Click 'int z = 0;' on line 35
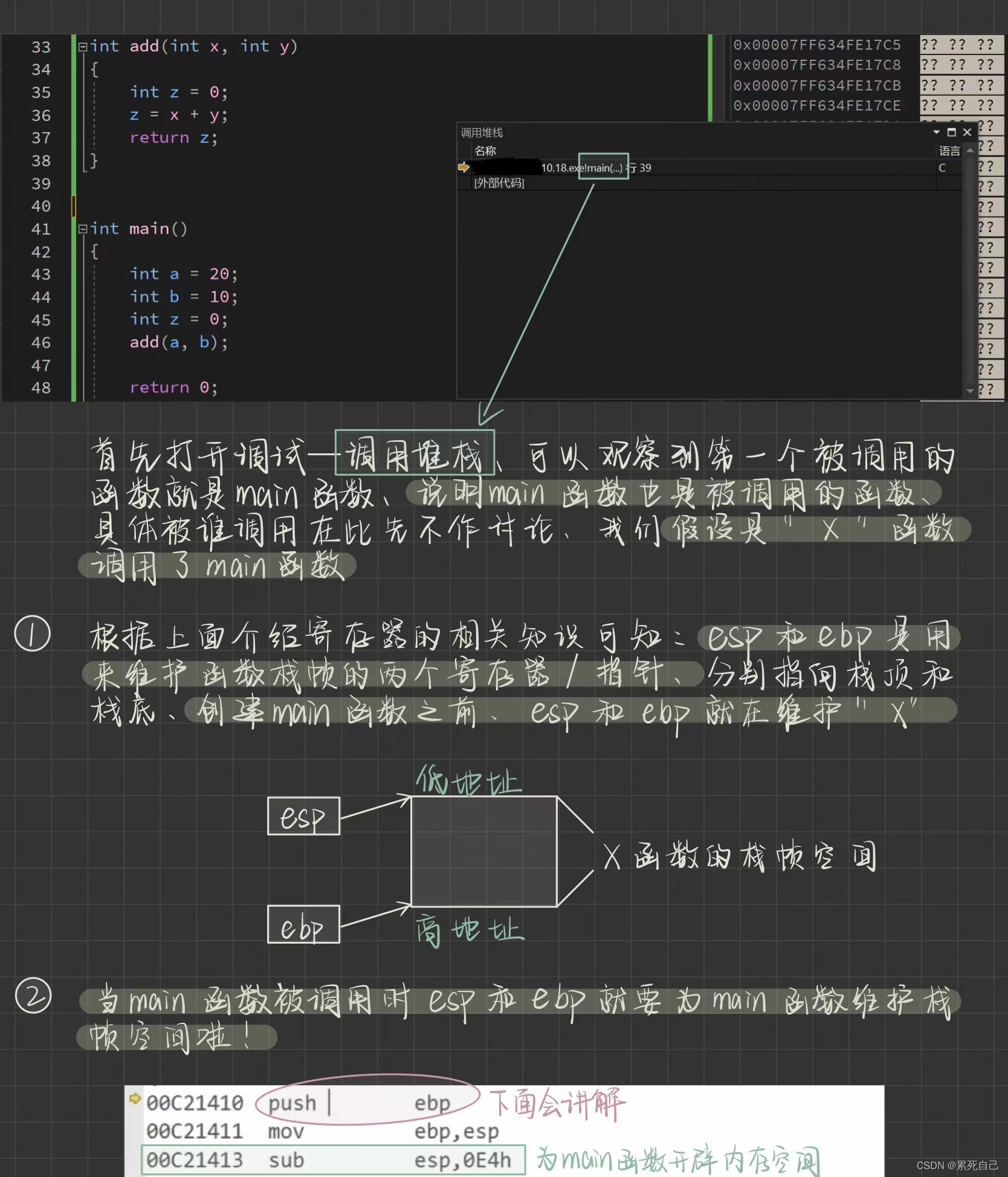Screen dimensions: 1008x1177 (x=179, y=92)
